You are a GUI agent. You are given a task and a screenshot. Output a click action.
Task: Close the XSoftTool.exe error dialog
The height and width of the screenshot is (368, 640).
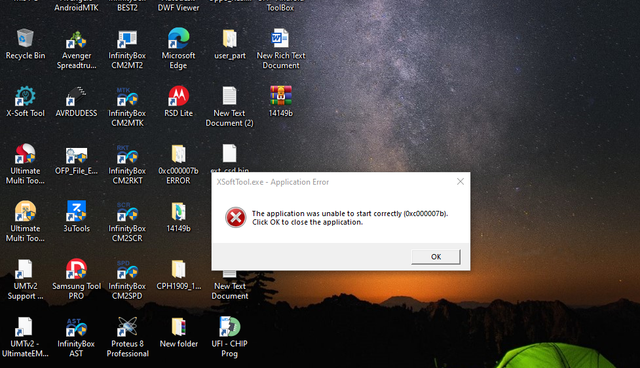pyautogui.click(x=460, y=182)
